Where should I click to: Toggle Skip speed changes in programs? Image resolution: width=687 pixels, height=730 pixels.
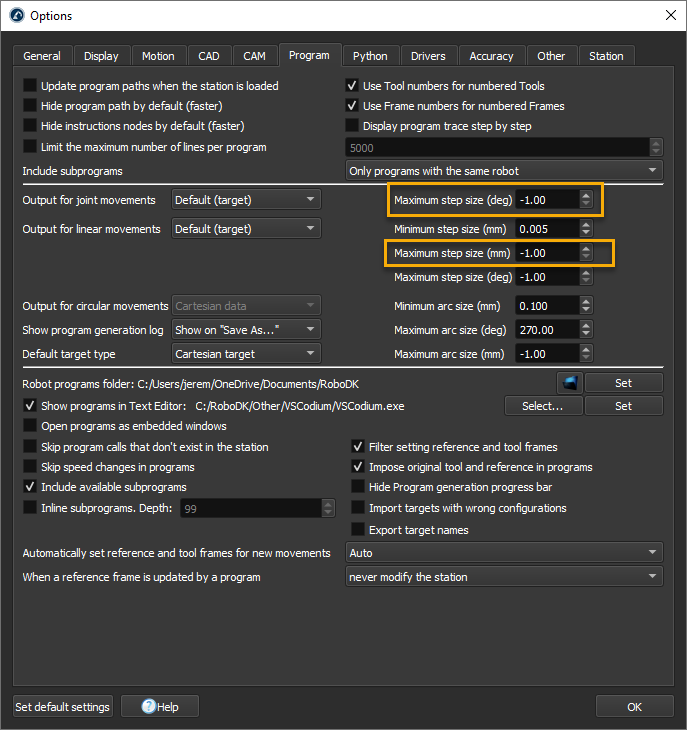point(31,467)
